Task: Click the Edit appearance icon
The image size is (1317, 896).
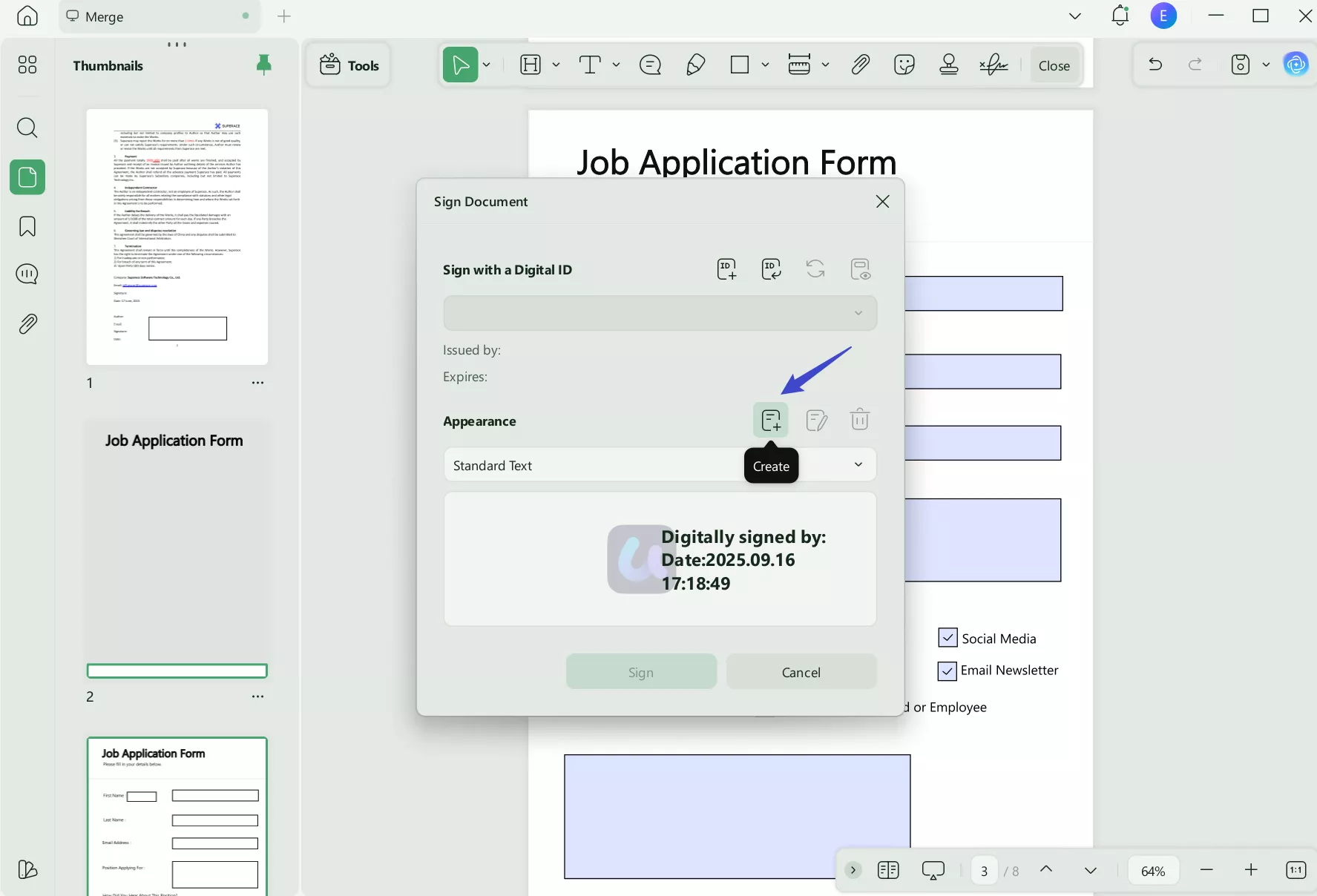Action: [816, 420]
